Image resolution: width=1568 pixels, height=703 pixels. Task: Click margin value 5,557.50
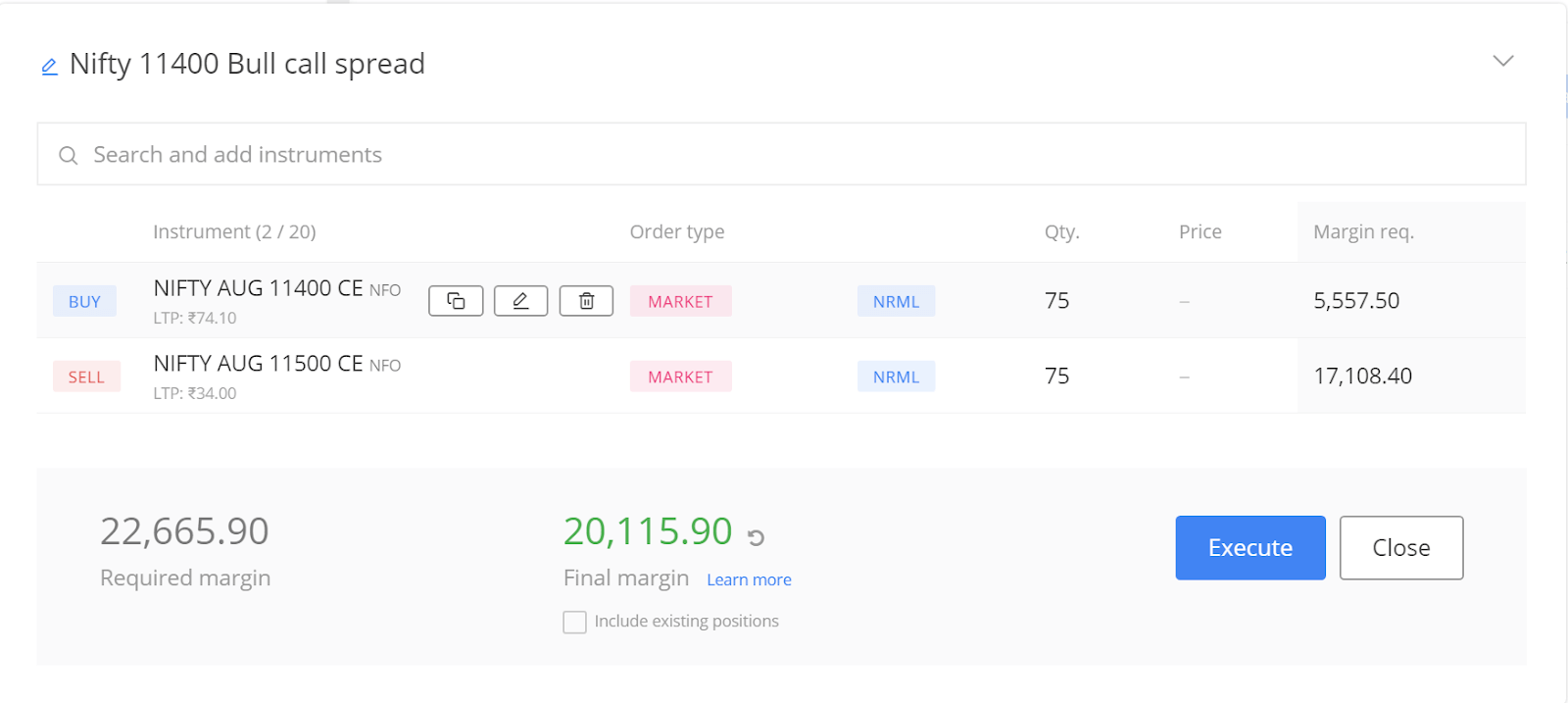point(1356,301)
